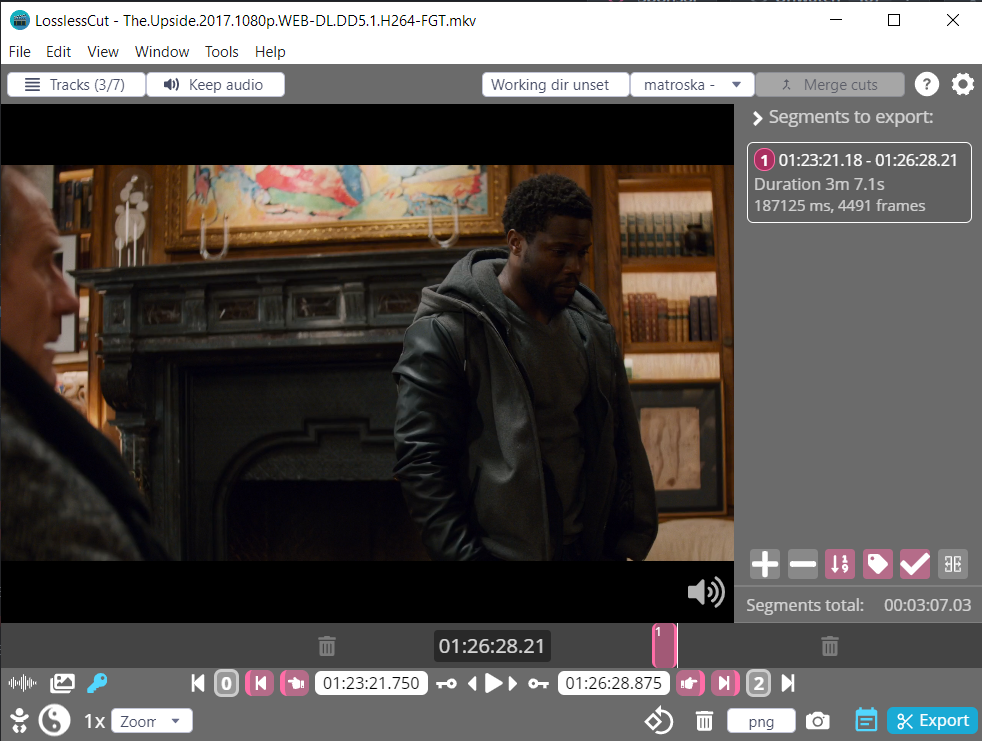
Task: Click the Export button
Action: (x=932, y=720)
